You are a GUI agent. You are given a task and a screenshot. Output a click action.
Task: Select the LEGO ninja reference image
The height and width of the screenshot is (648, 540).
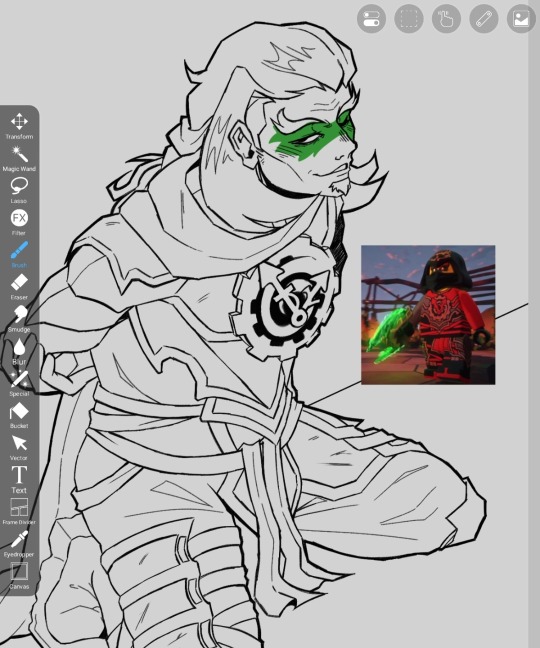coord(428,315)
